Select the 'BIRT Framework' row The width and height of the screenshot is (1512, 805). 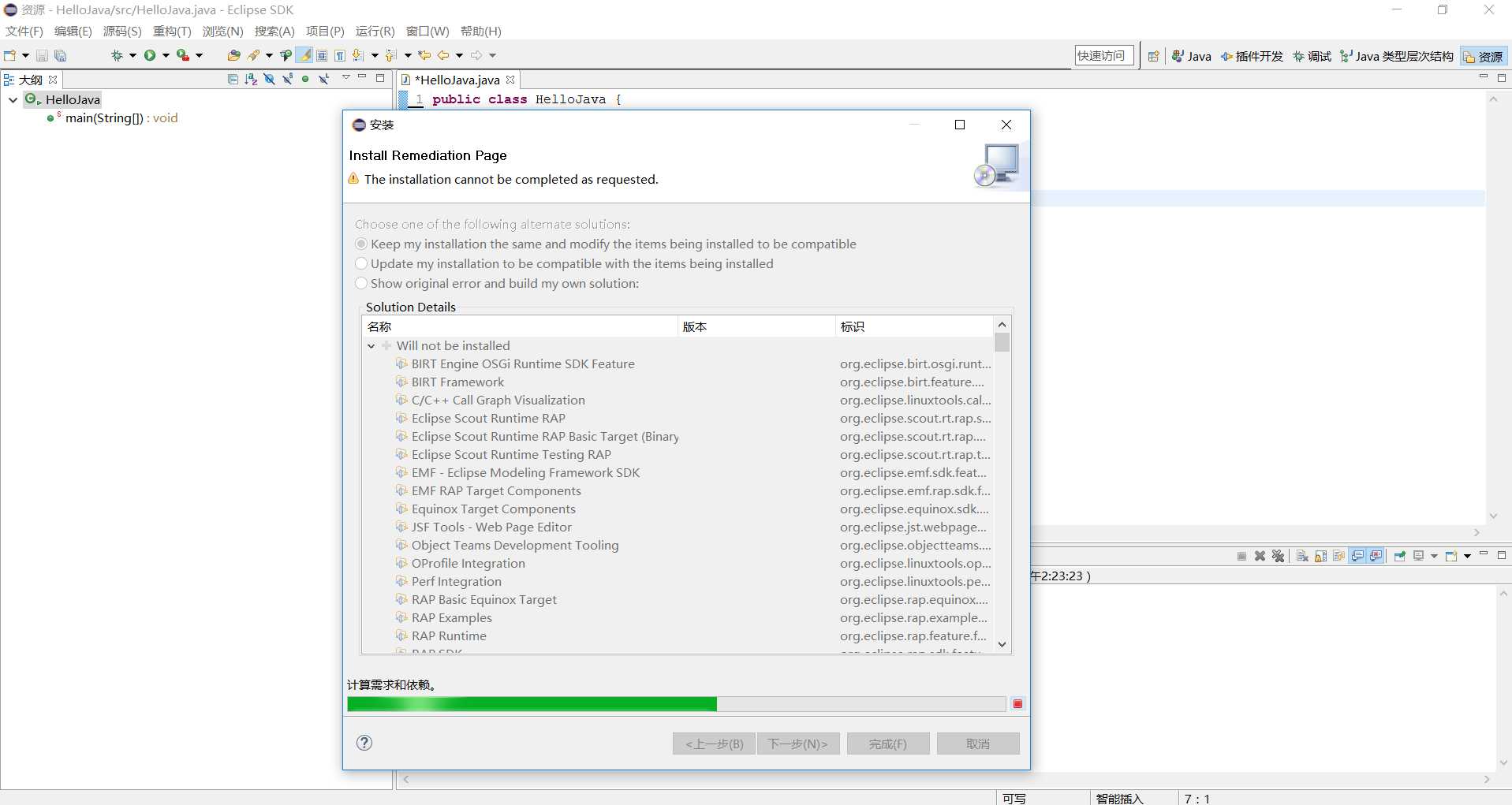678,382
